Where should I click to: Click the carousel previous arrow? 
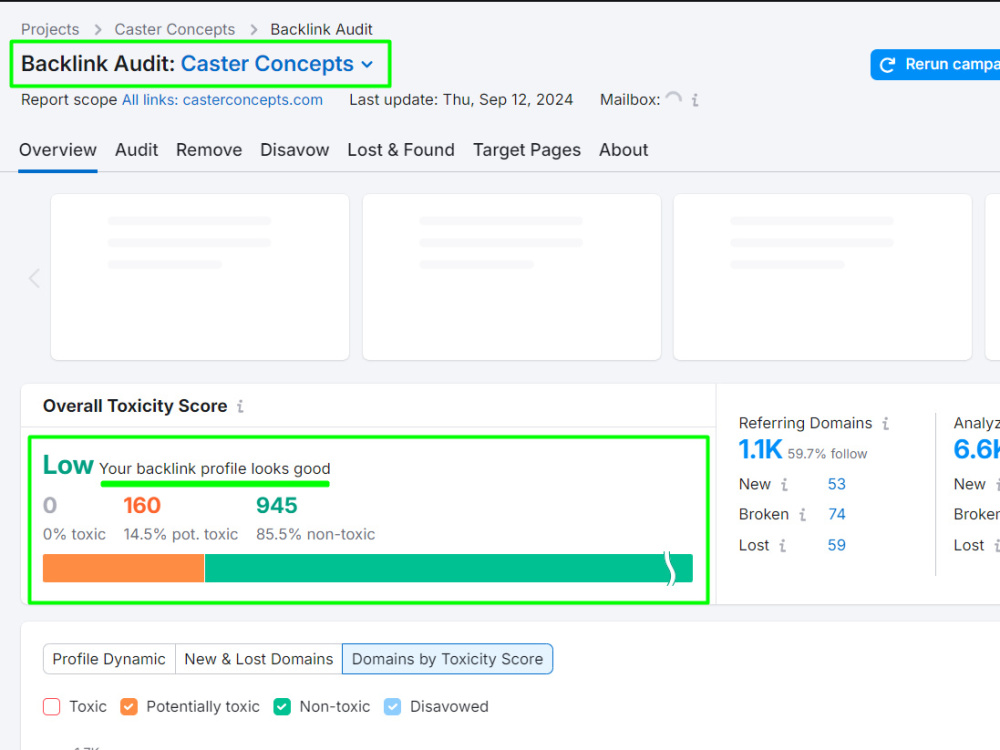click(x=34, y=278)
